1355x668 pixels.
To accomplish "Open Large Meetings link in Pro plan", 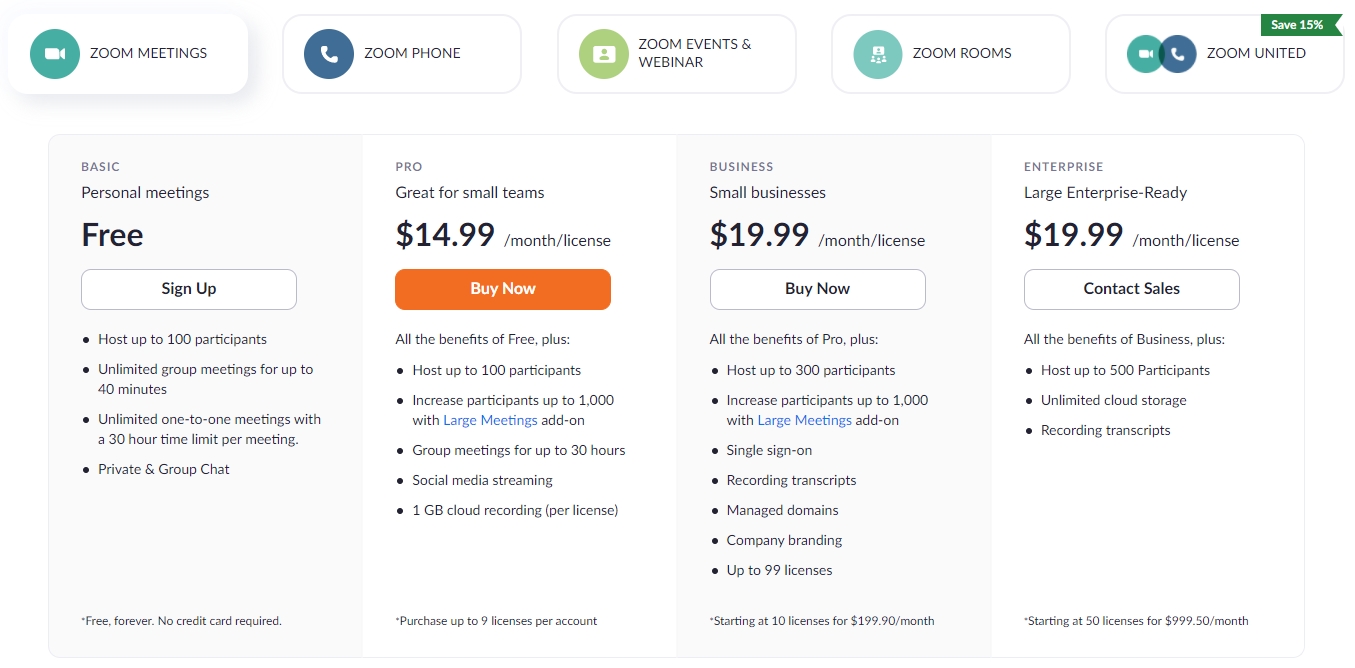I will [x=490, y=421].
